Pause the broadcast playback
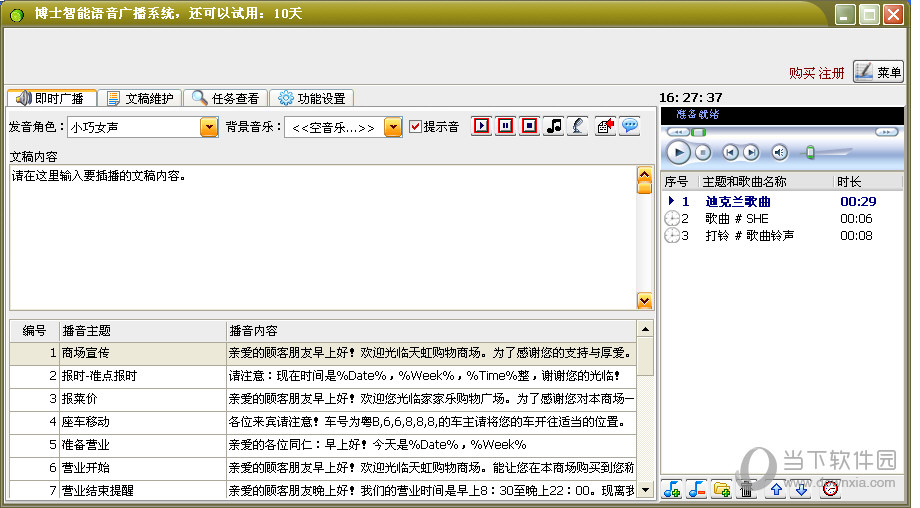920x508 pixels. click(505, 126)
